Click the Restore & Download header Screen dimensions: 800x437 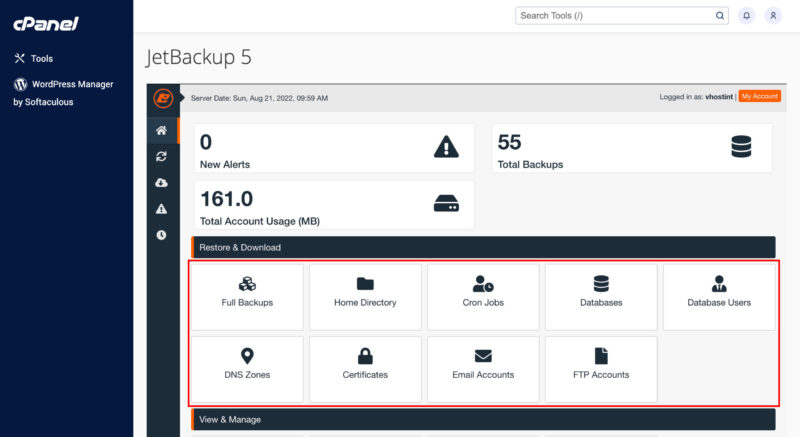483,247
